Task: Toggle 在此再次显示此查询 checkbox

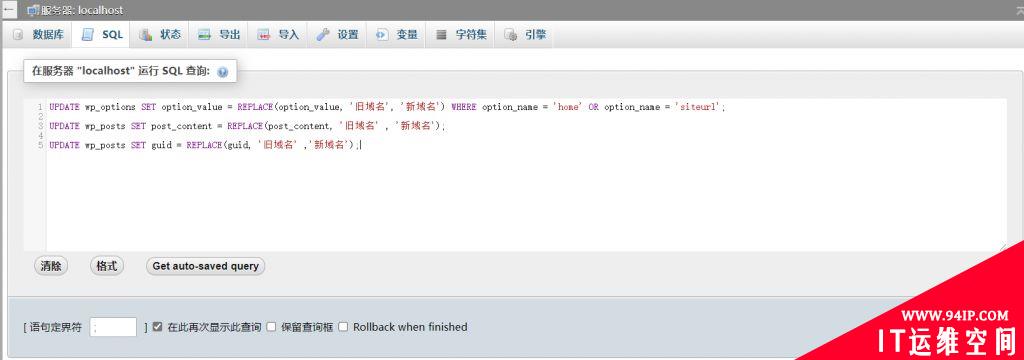Action: 157,327
